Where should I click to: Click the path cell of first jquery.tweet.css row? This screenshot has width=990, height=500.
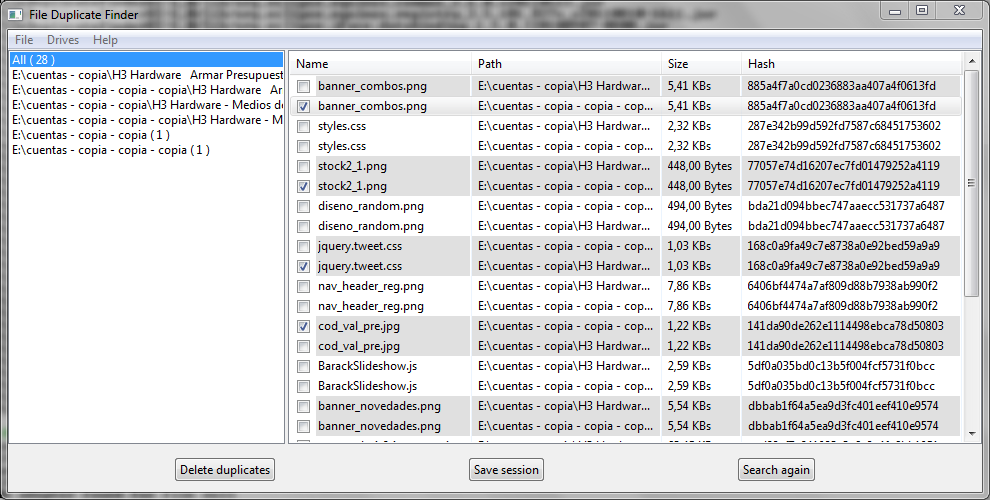click(566, 246)
